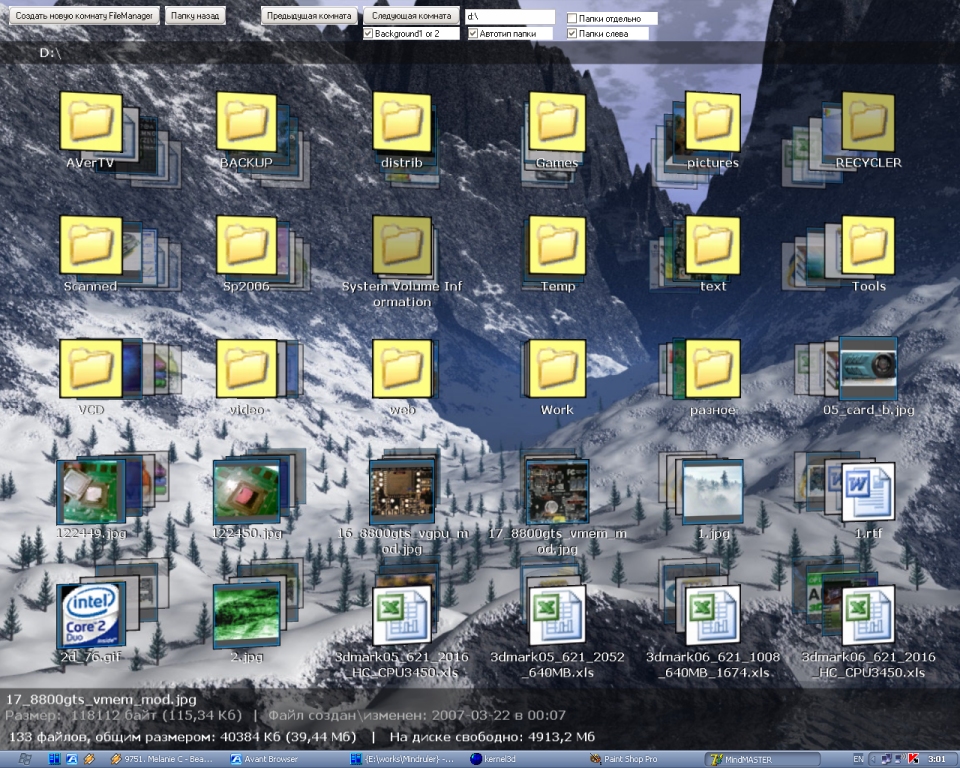Viewport: 960px width, 768px height.
Task: Open the text folder
Action: pos(713,245)
